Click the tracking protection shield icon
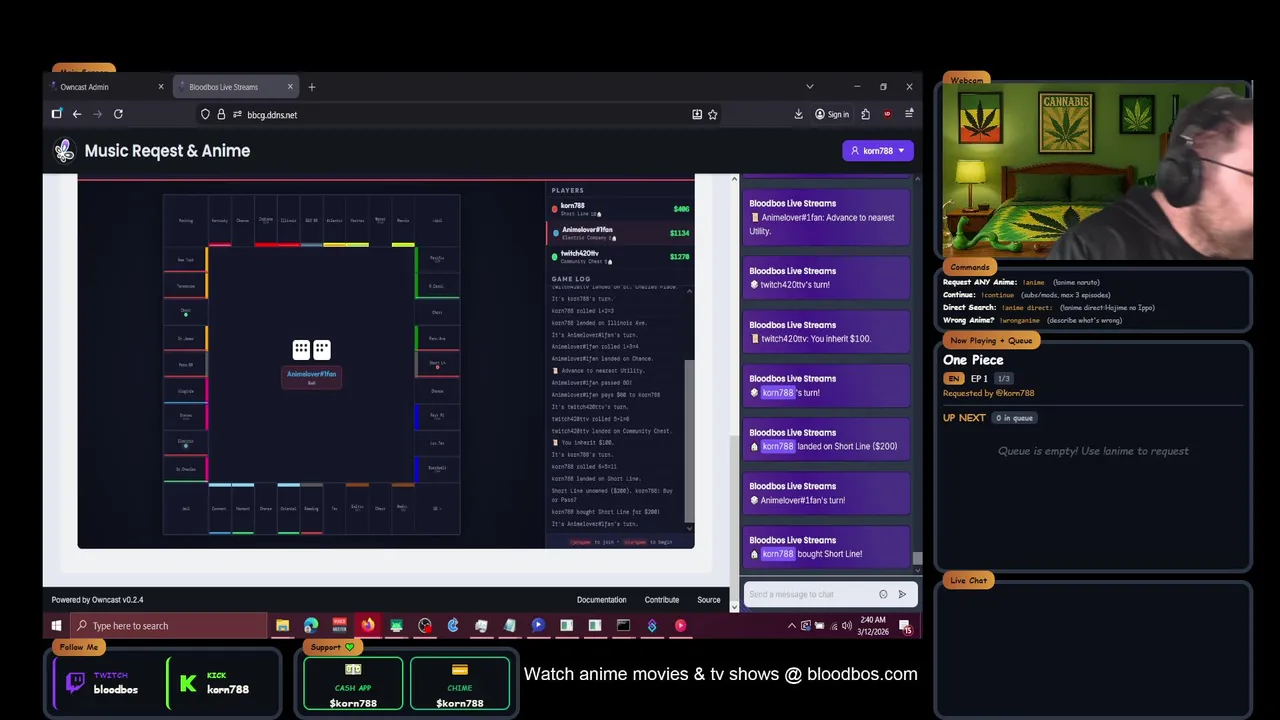1280x720 pixels. tap(205, 115)
